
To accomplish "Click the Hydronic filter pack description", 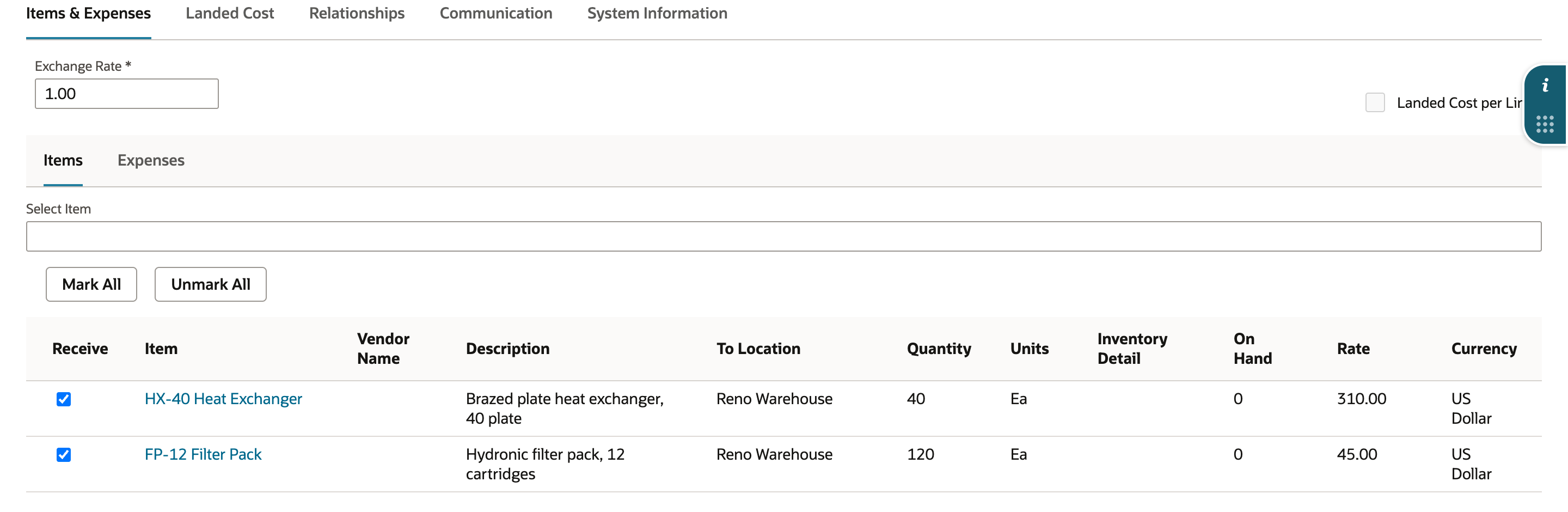I will (546, 464).
